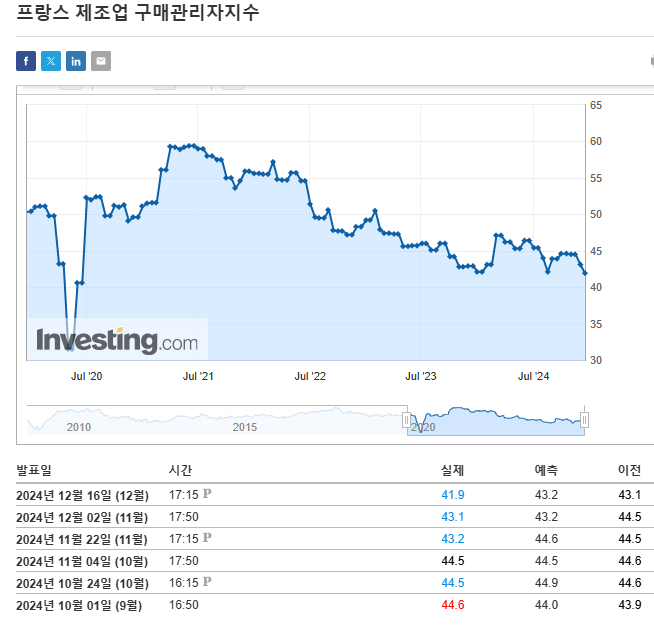The height and width of the screenshot is (627, 654).
Task: Grab left handle of chart range navigator
Action: (x=407, y=420)
